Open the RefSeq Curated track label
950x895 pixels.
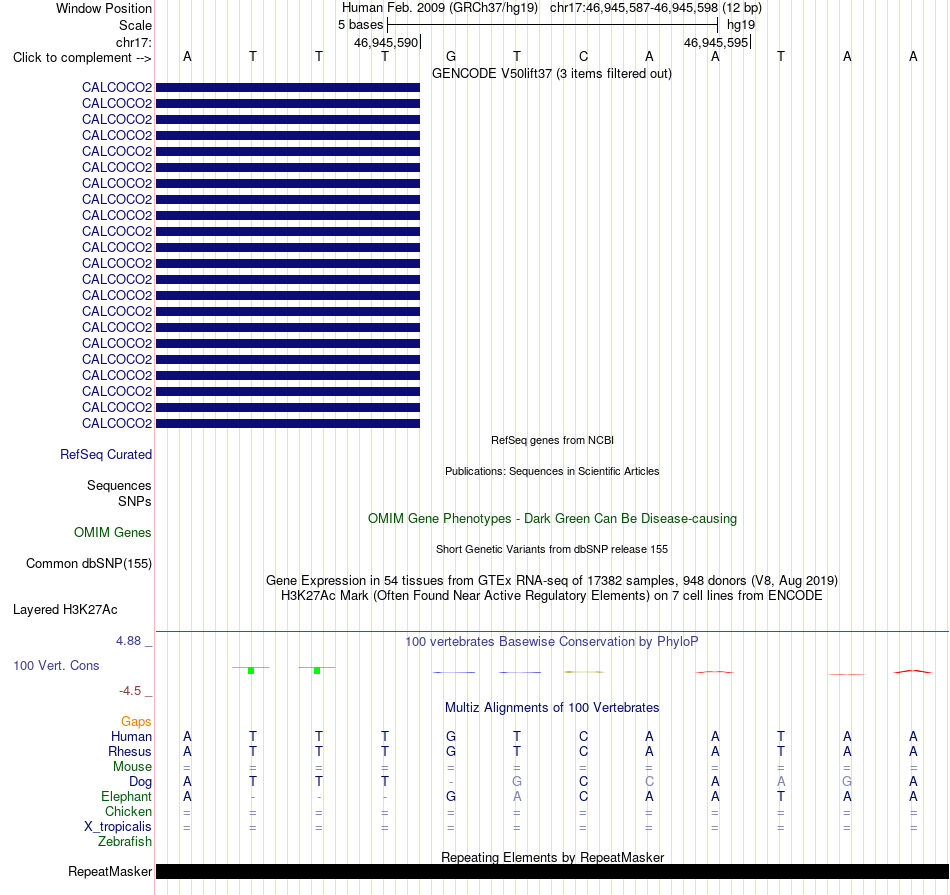click(x=106, y=454)
